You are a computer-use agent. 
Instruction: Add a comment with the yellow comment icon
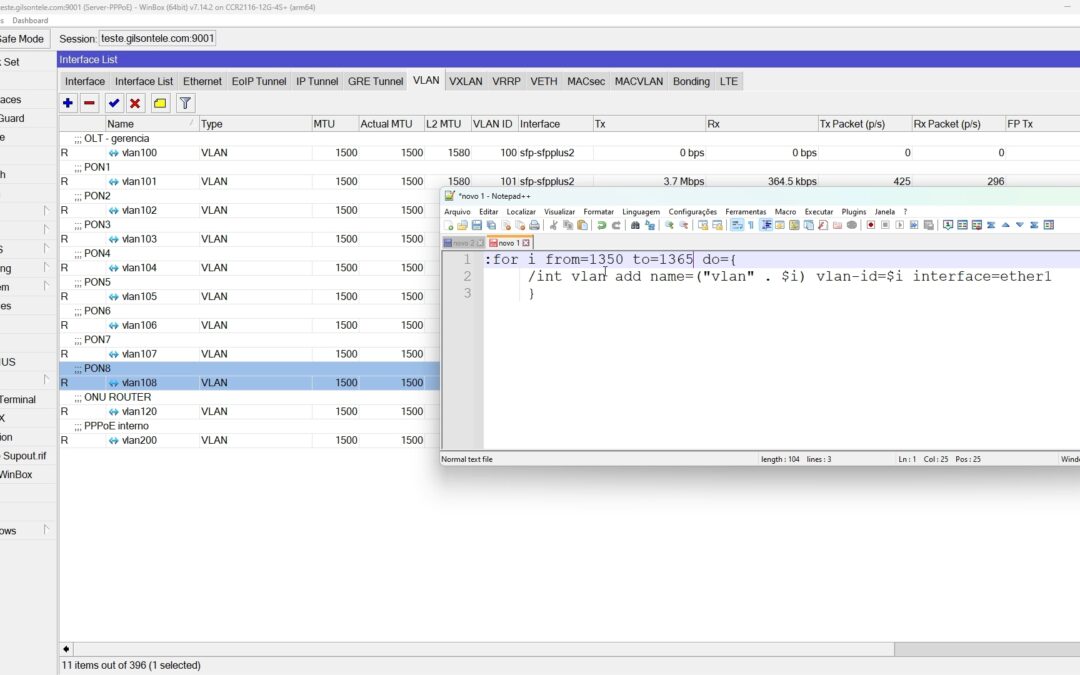coord(160,103)
